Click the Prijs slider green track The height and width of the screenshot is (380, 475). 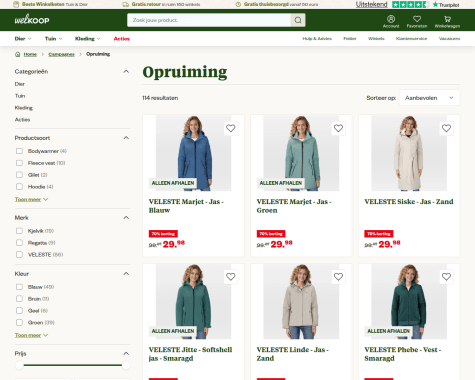[x=73, y=365]
